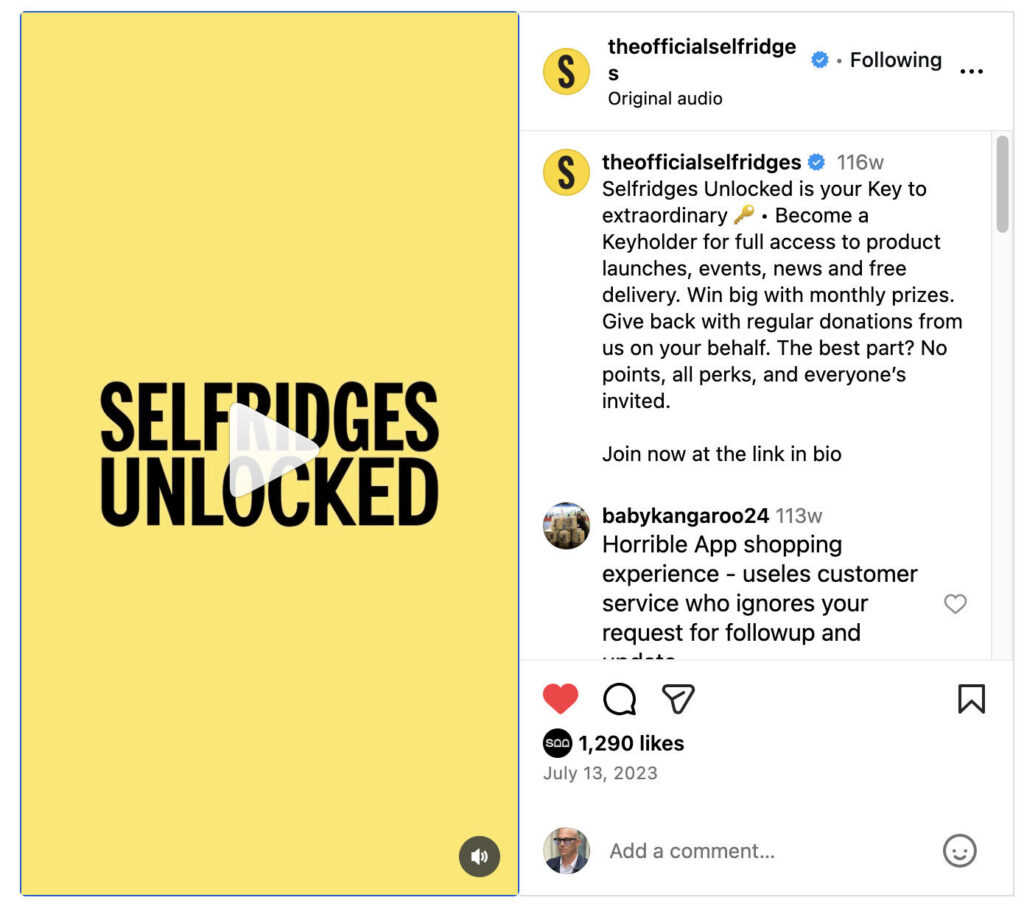Screen dimensions: 1024x903
Task: Click Selfridges avatar beside caption
Action: (x=566, y=172)
